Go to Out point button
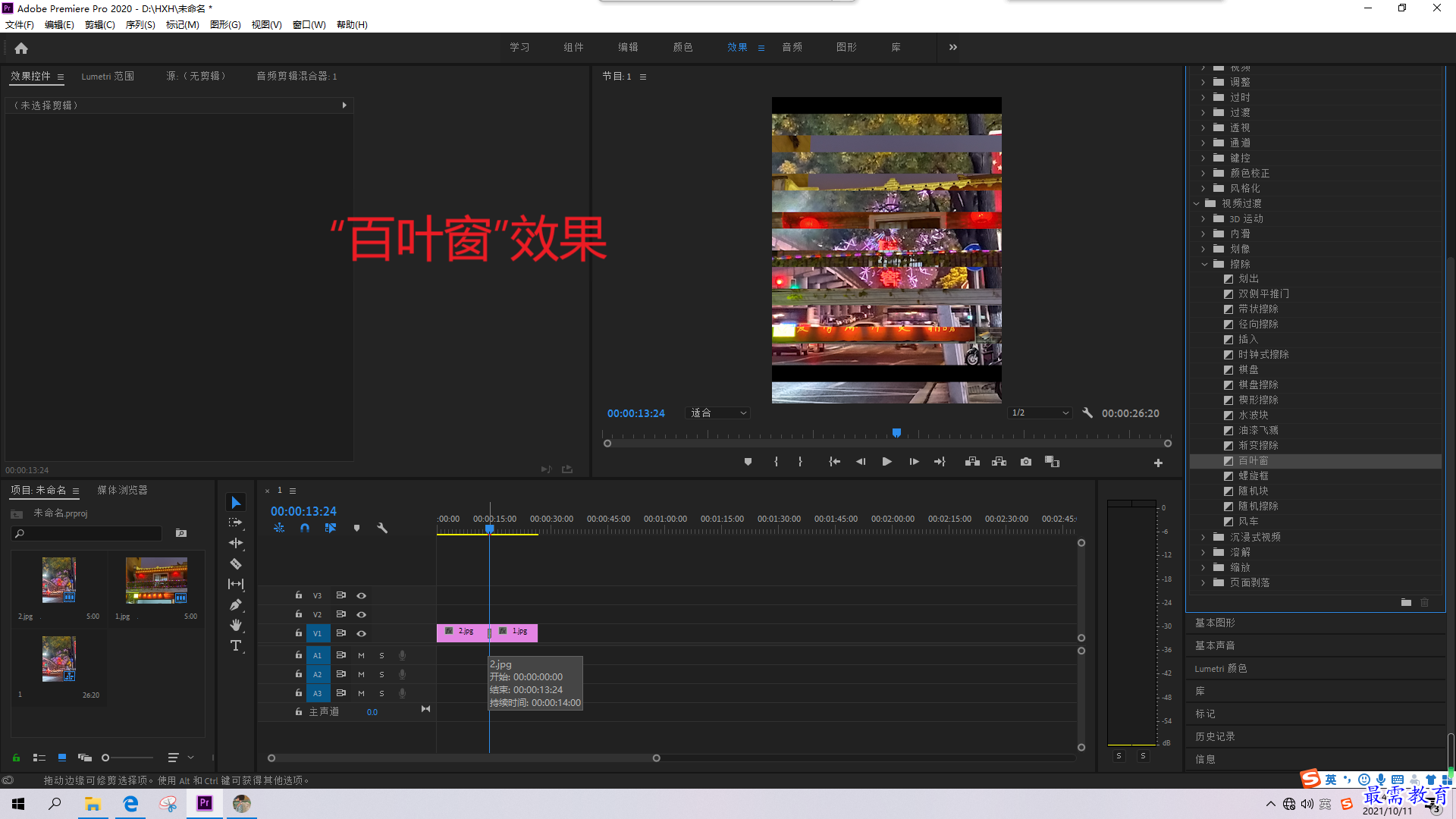1456x819 pixels. click(940, 462)
